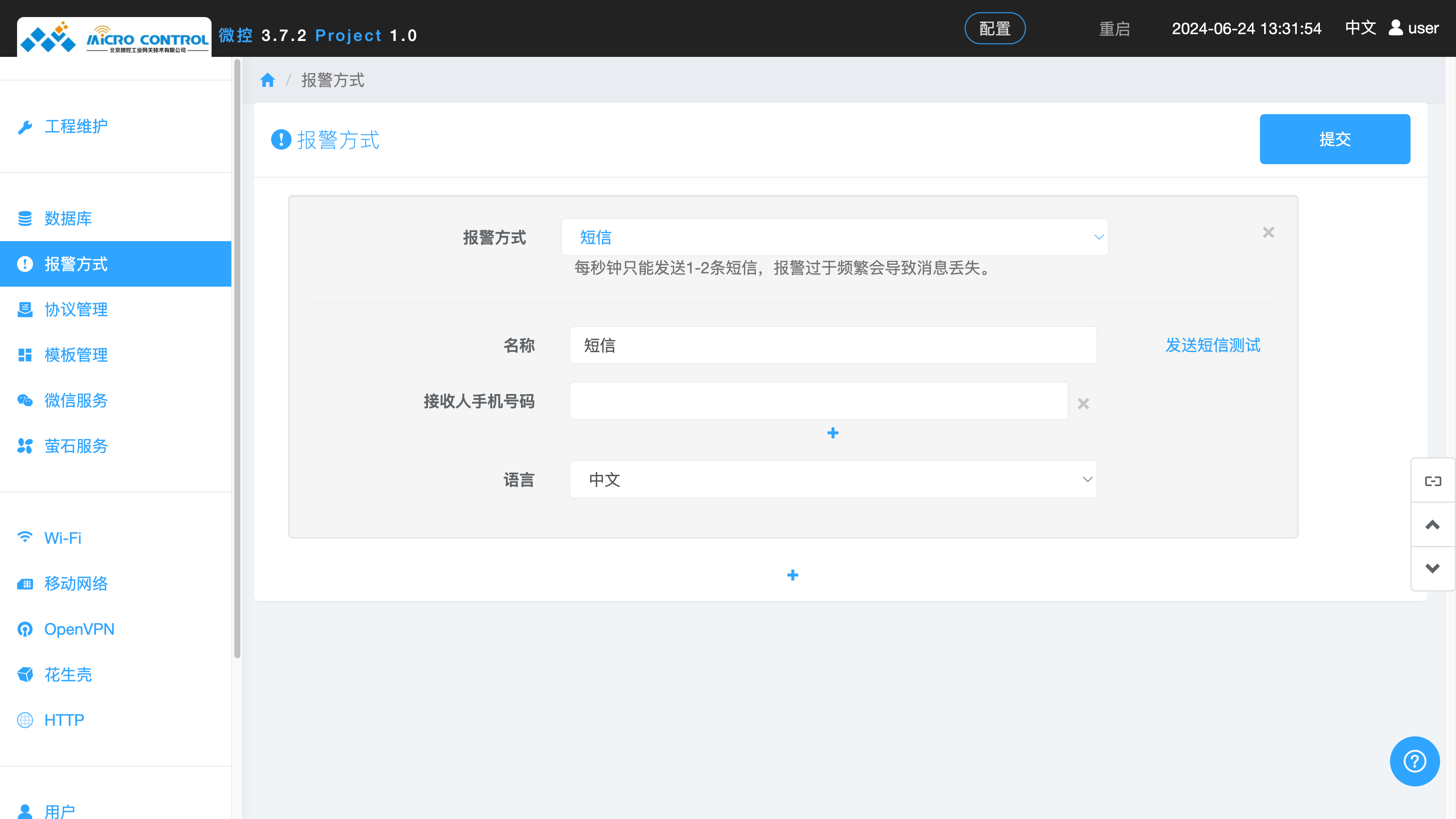Switch interface language via 中文 in header
The height and width of the screenshot is (819, 1456).
click(1360, 28)
